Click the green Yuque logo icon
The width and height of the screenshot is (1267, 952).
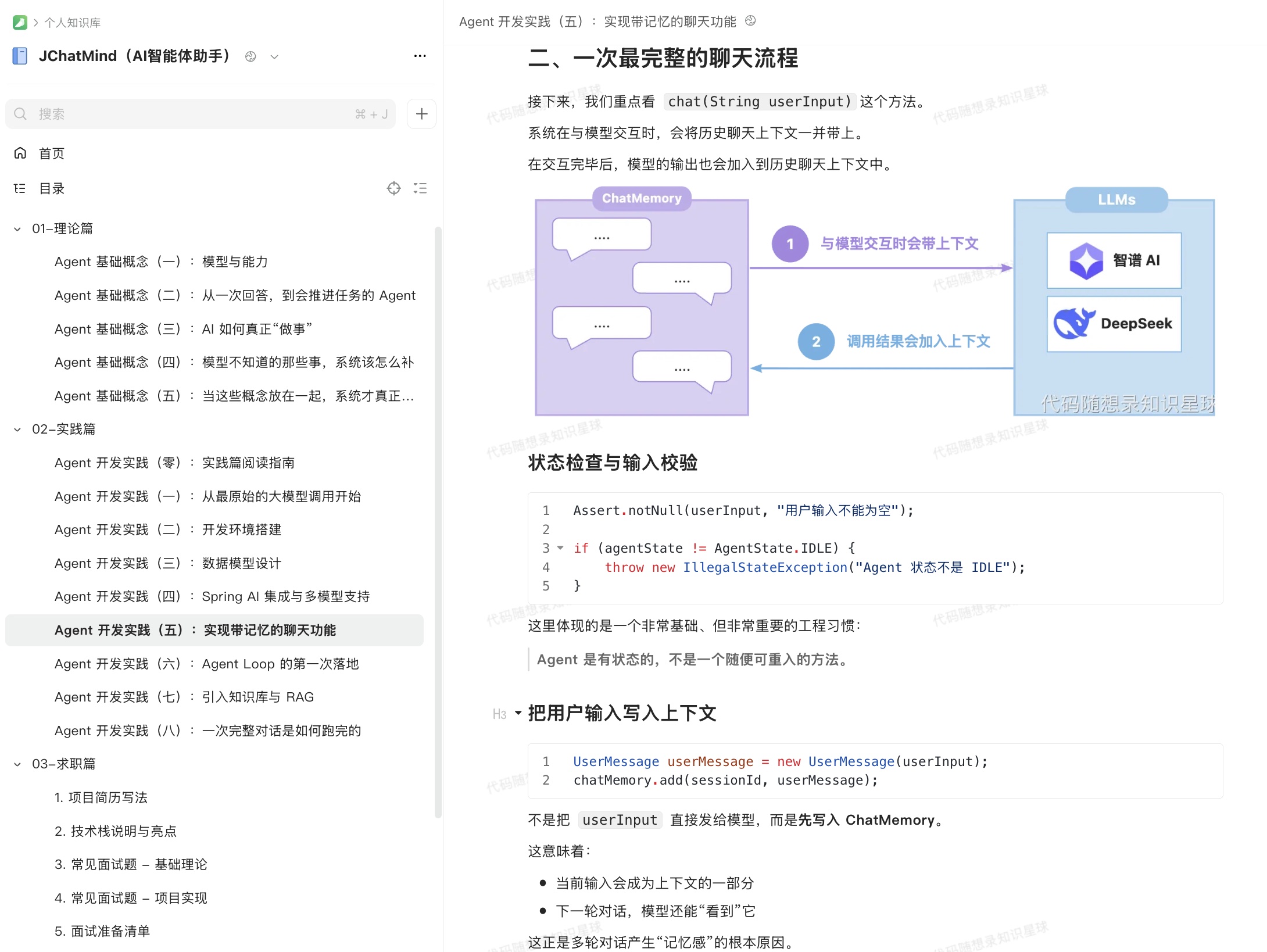pyautogui.click(x=20, y=23)
